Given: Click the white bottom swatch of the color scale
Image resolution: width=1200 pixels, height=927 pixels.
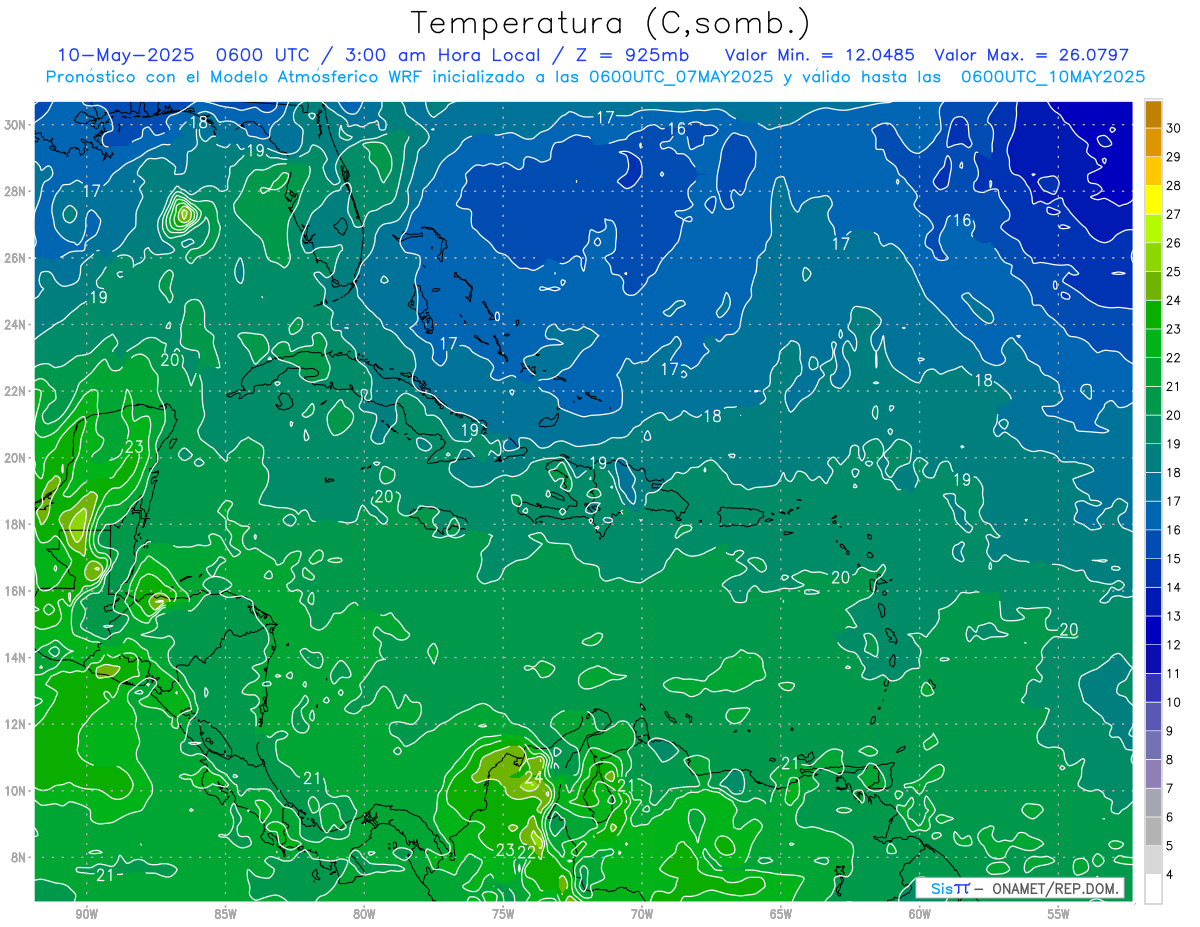Looking at the screenshot, I should [x=1153, y=890].
